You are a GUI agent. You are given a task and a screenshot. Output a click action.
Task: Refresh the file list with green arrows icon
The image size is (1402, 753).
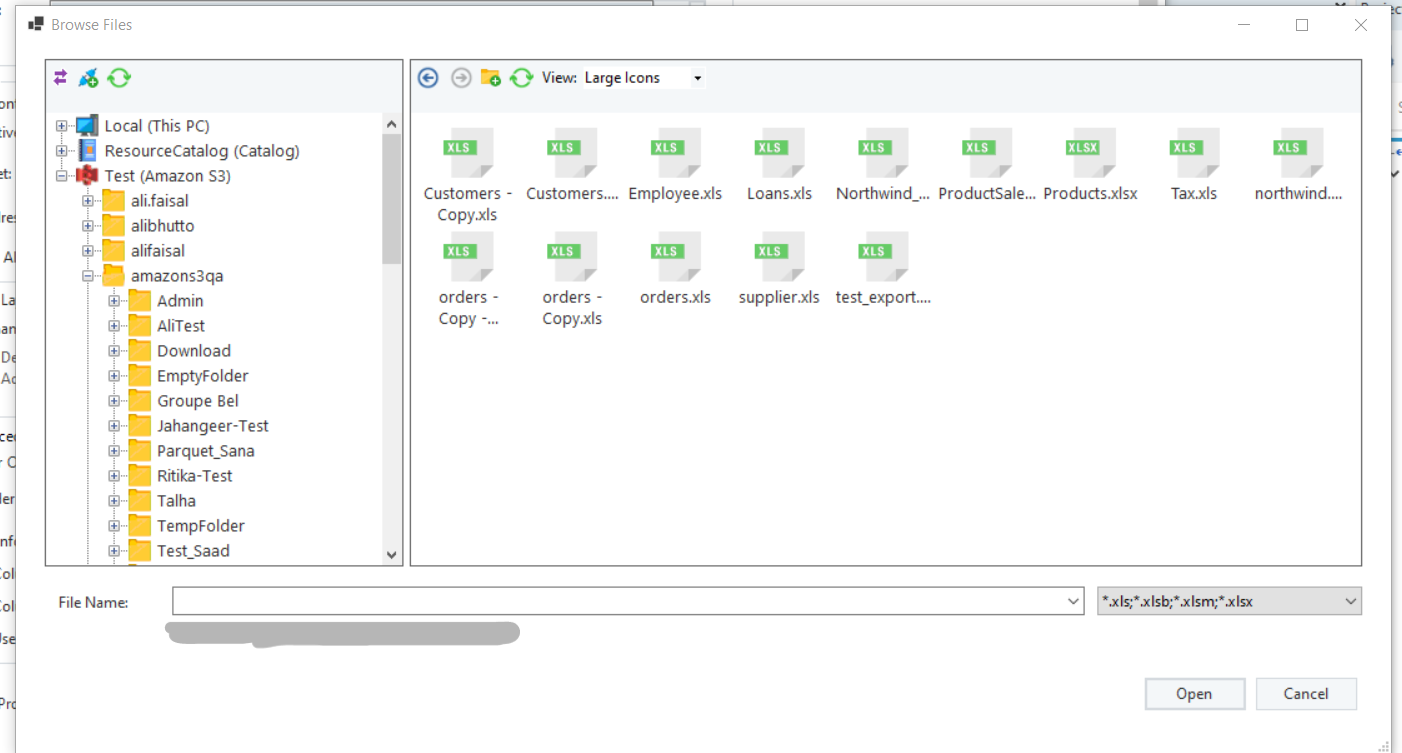coord(521,78)
